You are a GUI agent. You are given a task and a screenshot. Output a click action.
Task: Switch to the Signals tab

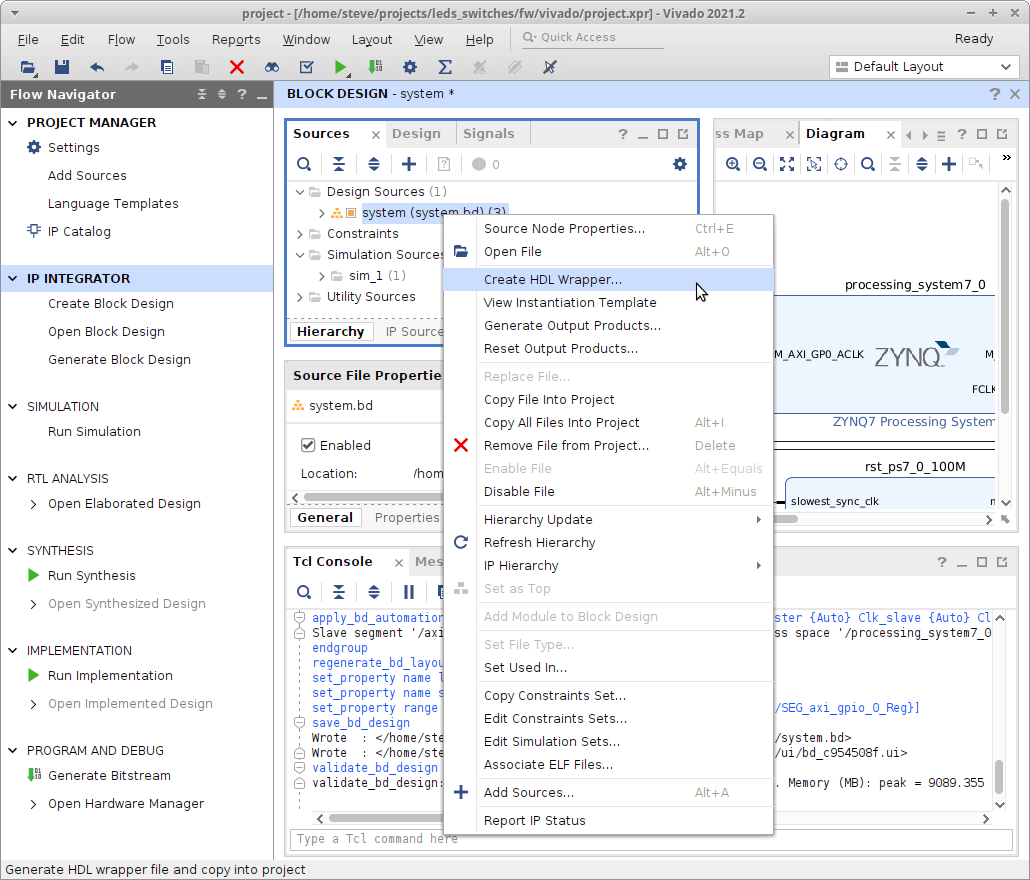(x=488, y=134)
